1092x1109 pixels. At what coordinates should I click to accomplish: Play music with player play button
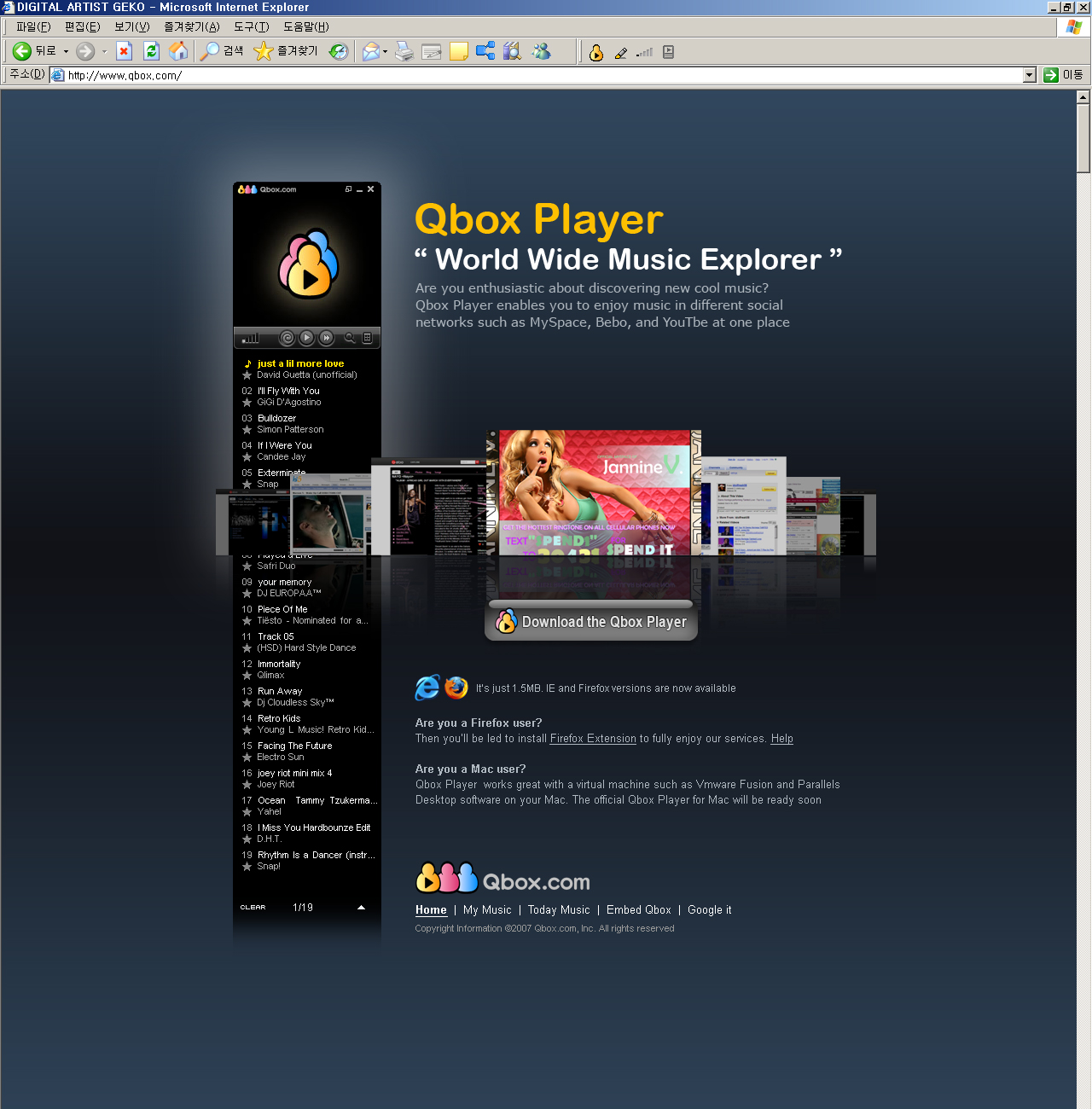click(307, 338)
